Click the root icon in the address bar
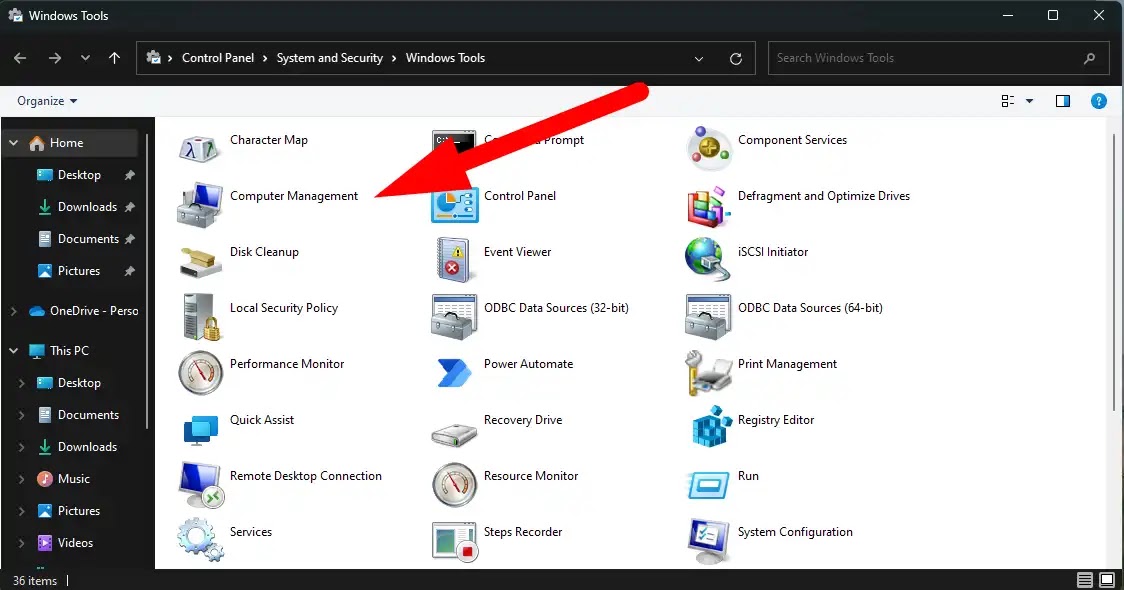Image resolution: width=1124 pixels, height=590 pixels. [x=153, y=57]
